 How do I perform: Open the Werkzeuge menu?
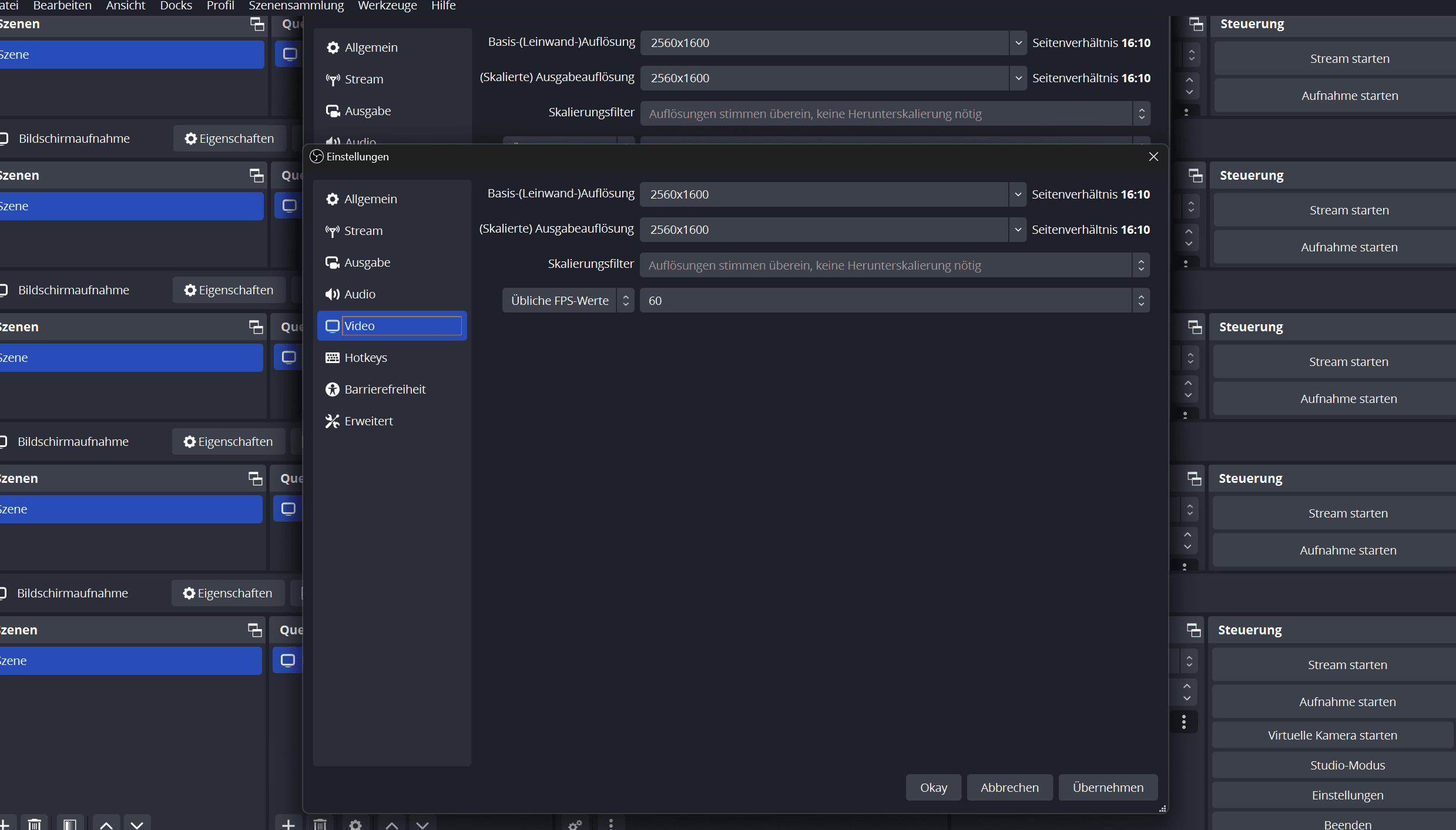point(387,6)
